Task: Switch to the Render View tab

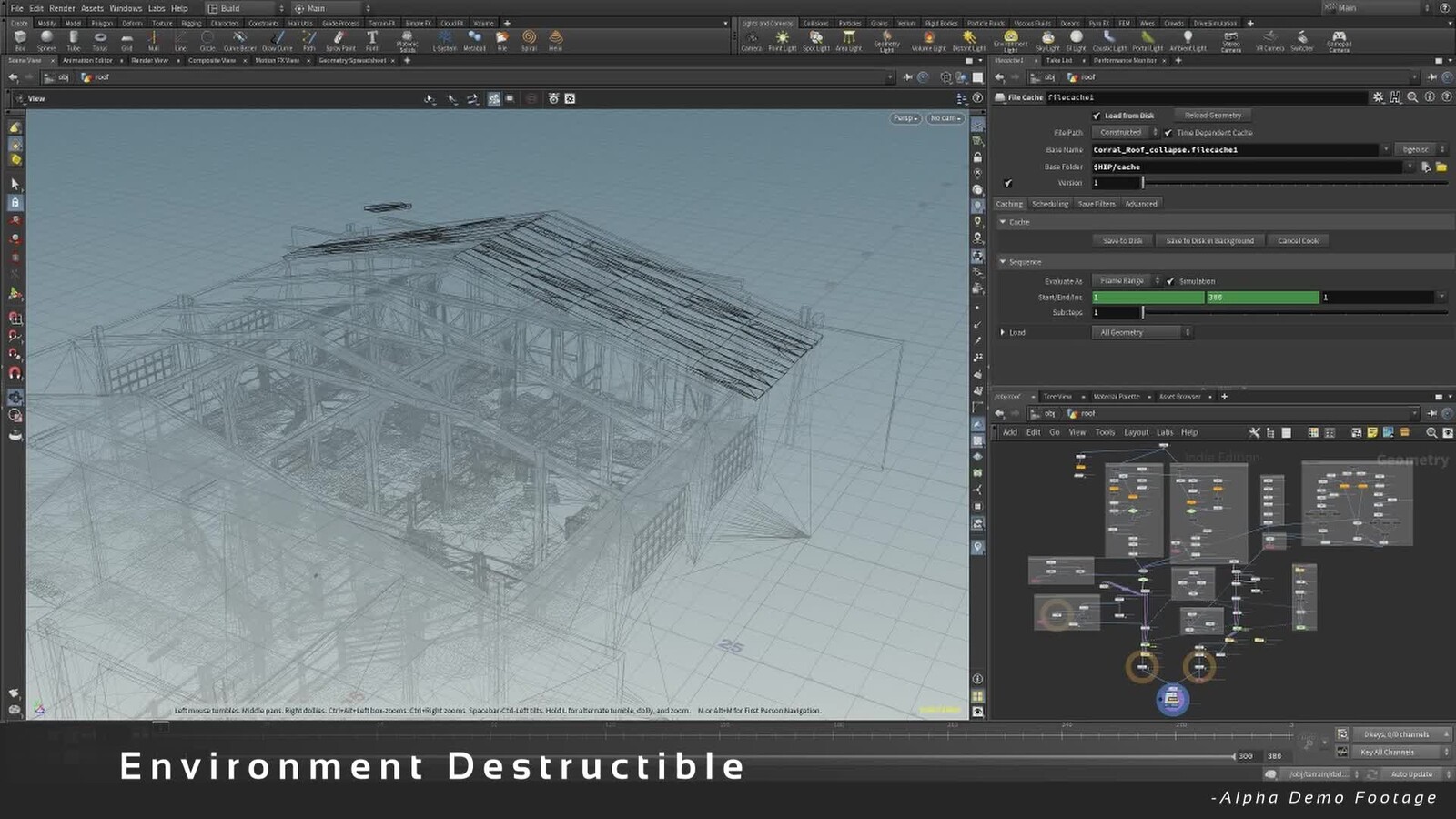Action: pyautogui.click(x=149, y=61)
